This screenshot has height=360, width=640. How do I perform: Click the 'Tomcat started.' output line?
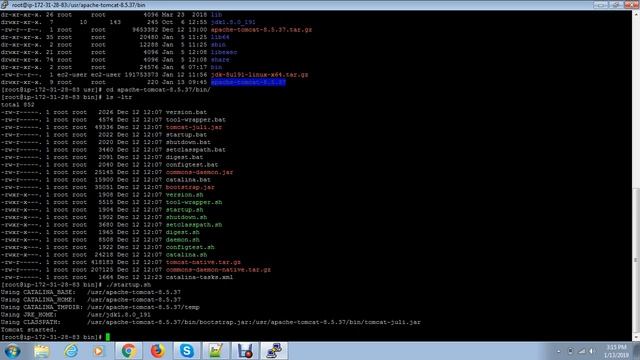[29, 330]
